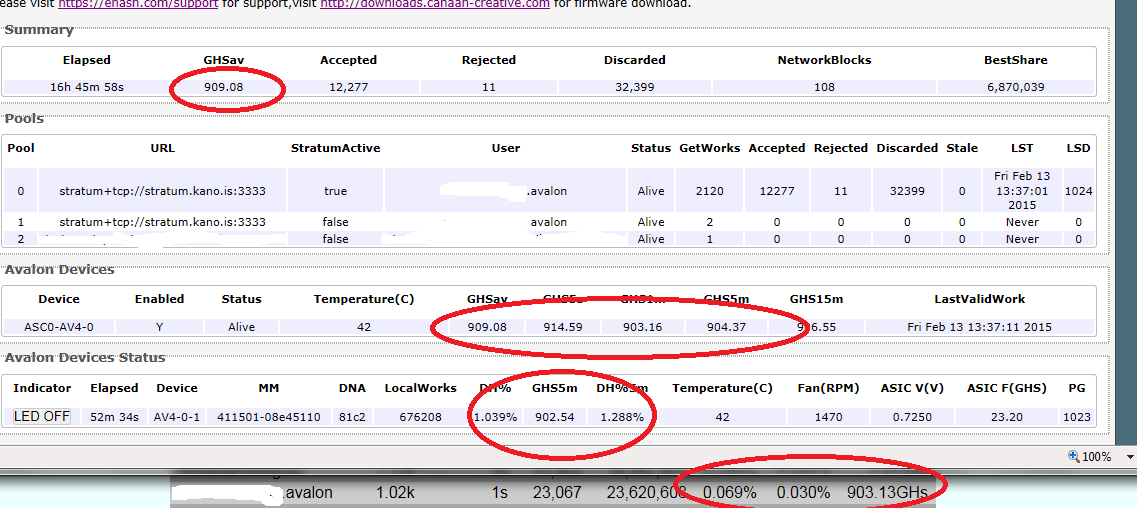This screenshot has height=508, width=1137.
Task: Select the Summary GHSav value 909.08
Action: point(223,87)
